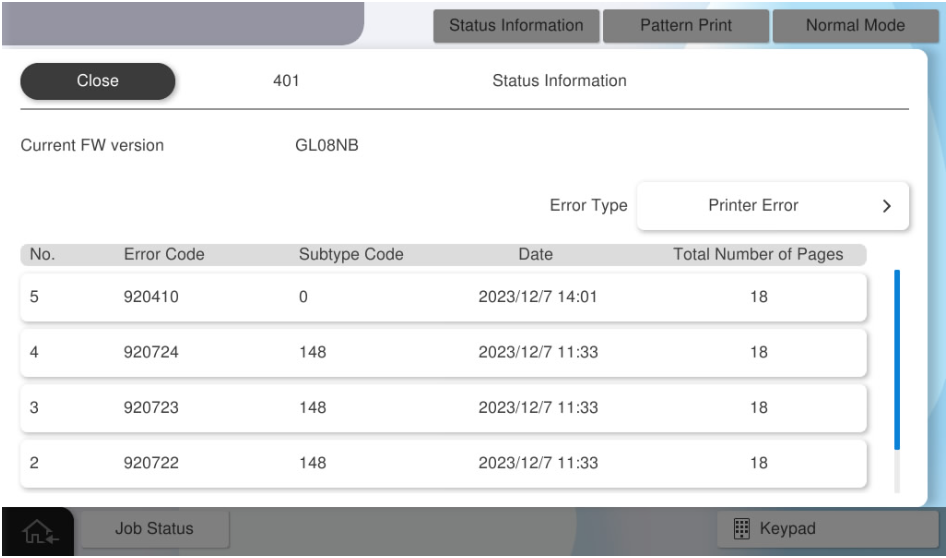Click the No. column header

pos(41,255)
